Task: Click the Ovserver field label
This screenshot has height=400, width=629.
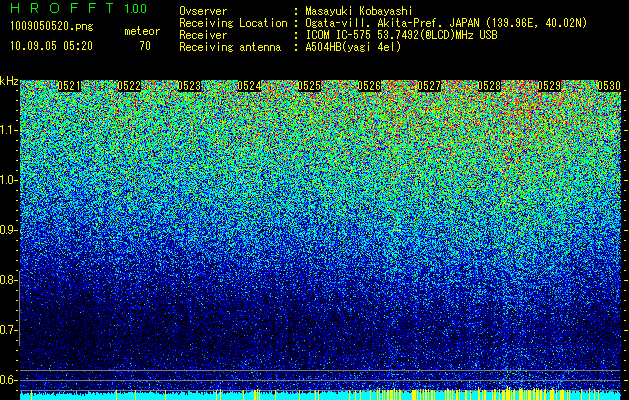Action: (203, 11)
